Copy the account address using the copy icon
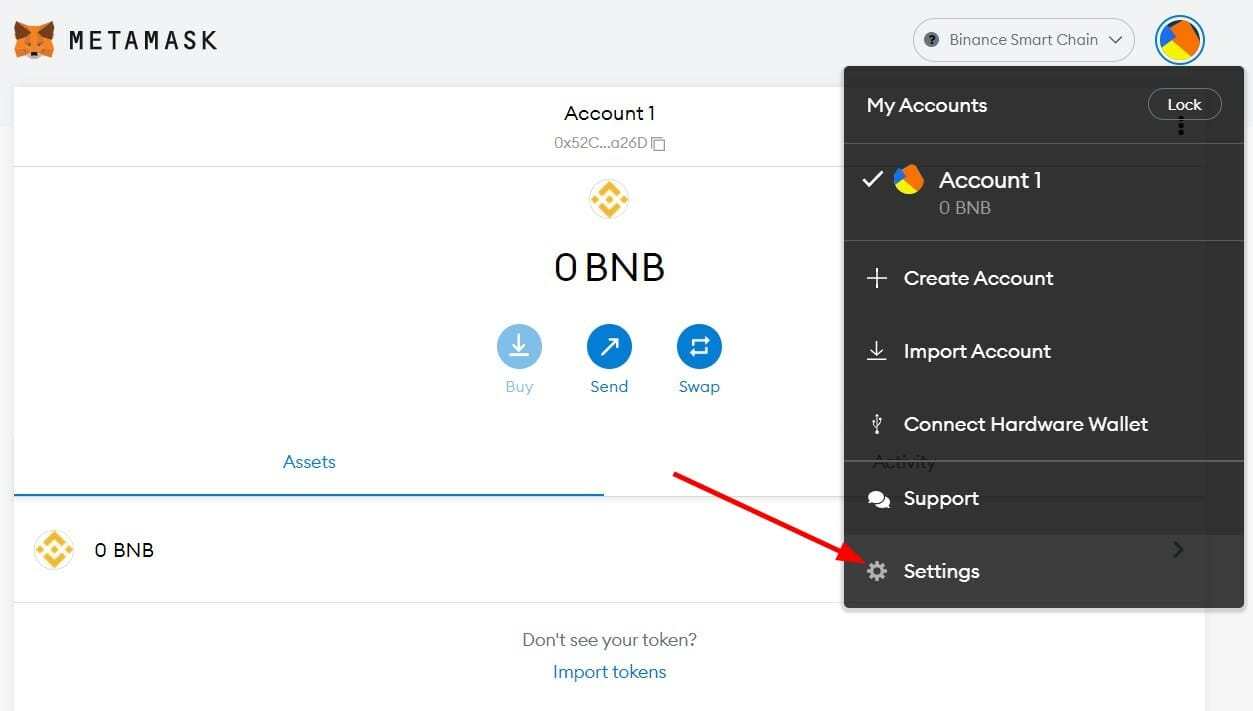Viewport: 1253px width, 711px height. (x=657, y=143)
